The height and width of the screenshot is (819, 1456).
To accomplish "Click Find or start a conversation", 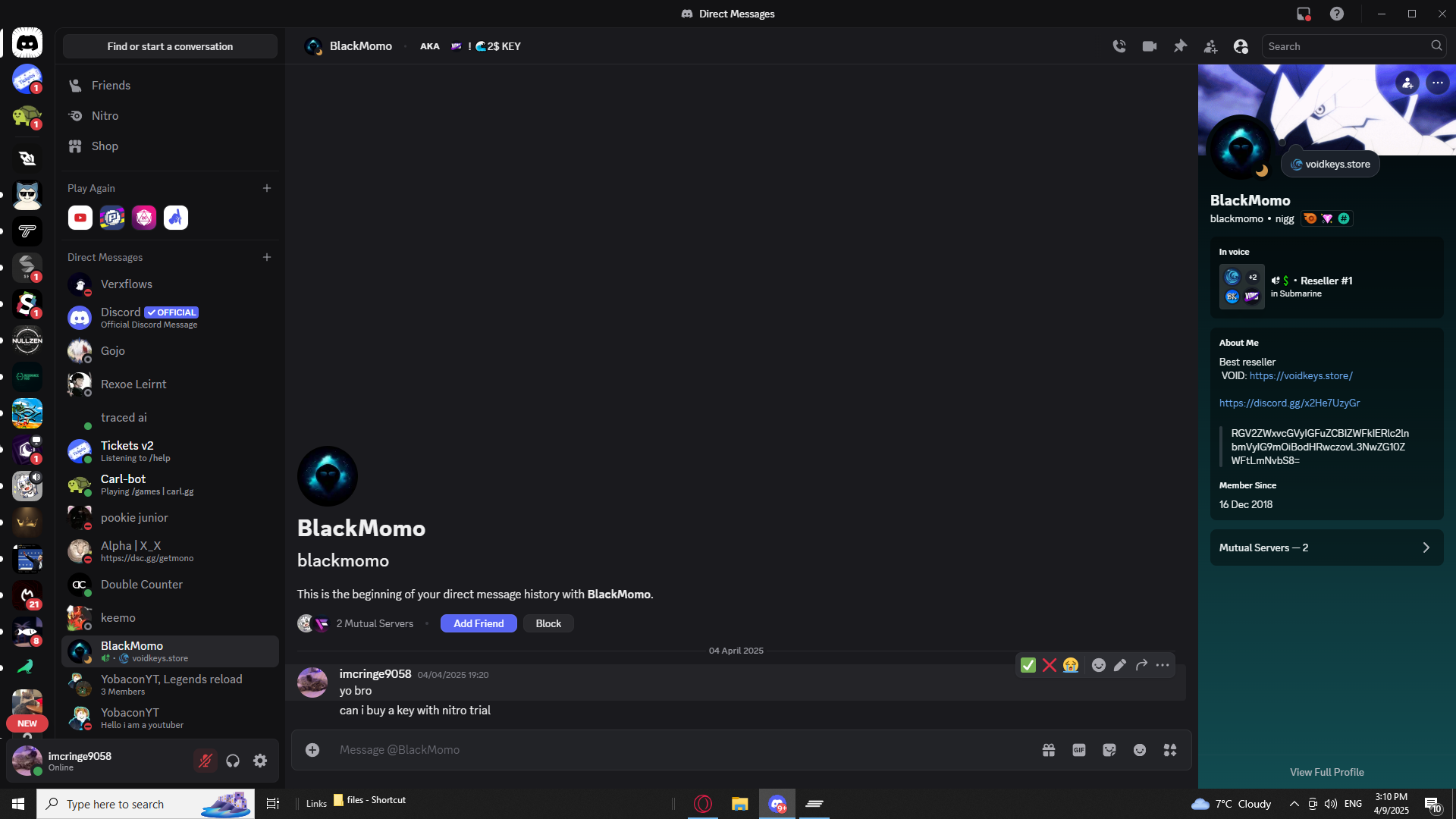I will 170,46.
